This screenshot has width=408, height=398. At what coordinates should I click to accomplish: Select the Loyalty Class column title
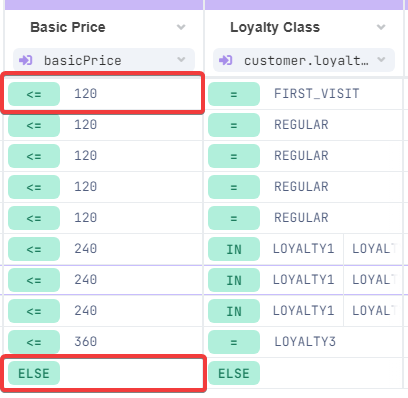click(x=275, y=27)
